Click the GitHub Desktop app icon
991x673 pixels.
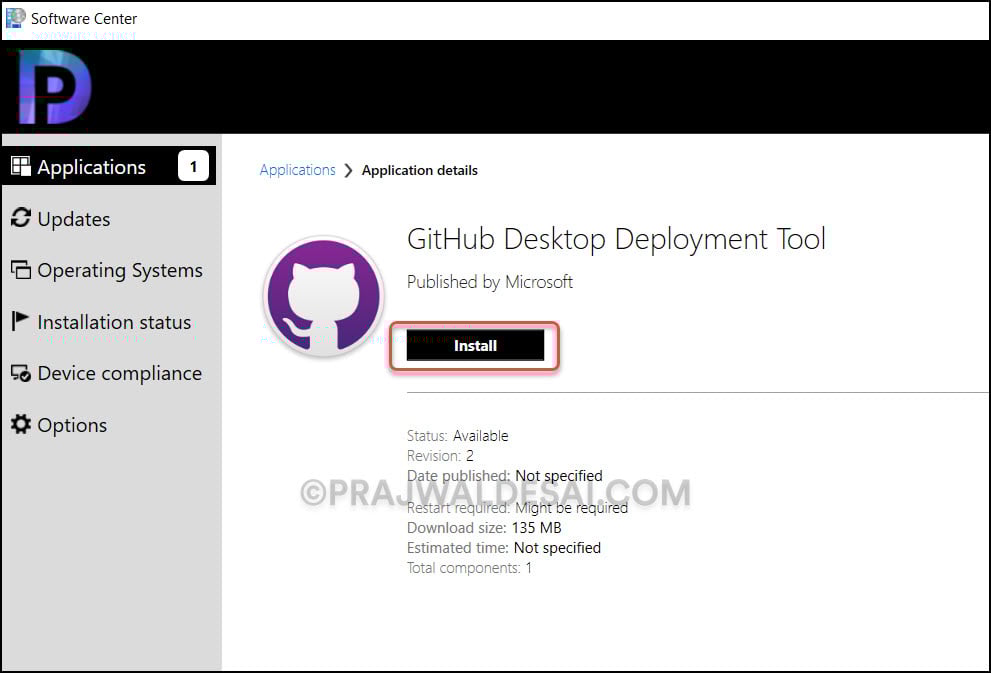[x=324, y=296]
